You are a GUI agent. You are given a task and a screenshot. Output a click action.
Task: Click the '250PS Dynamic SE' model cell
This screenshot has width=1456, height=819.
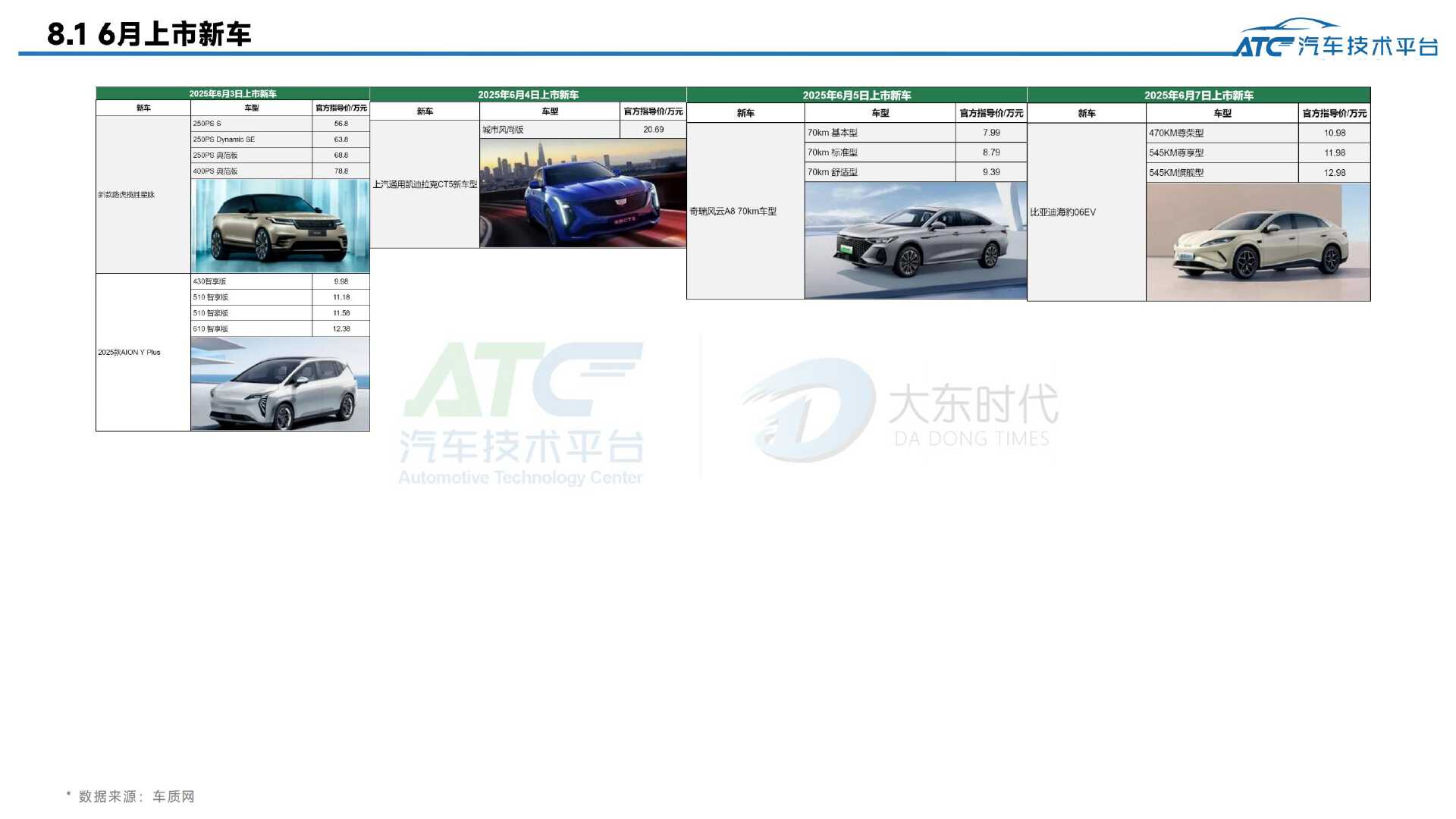pos(251,139)
